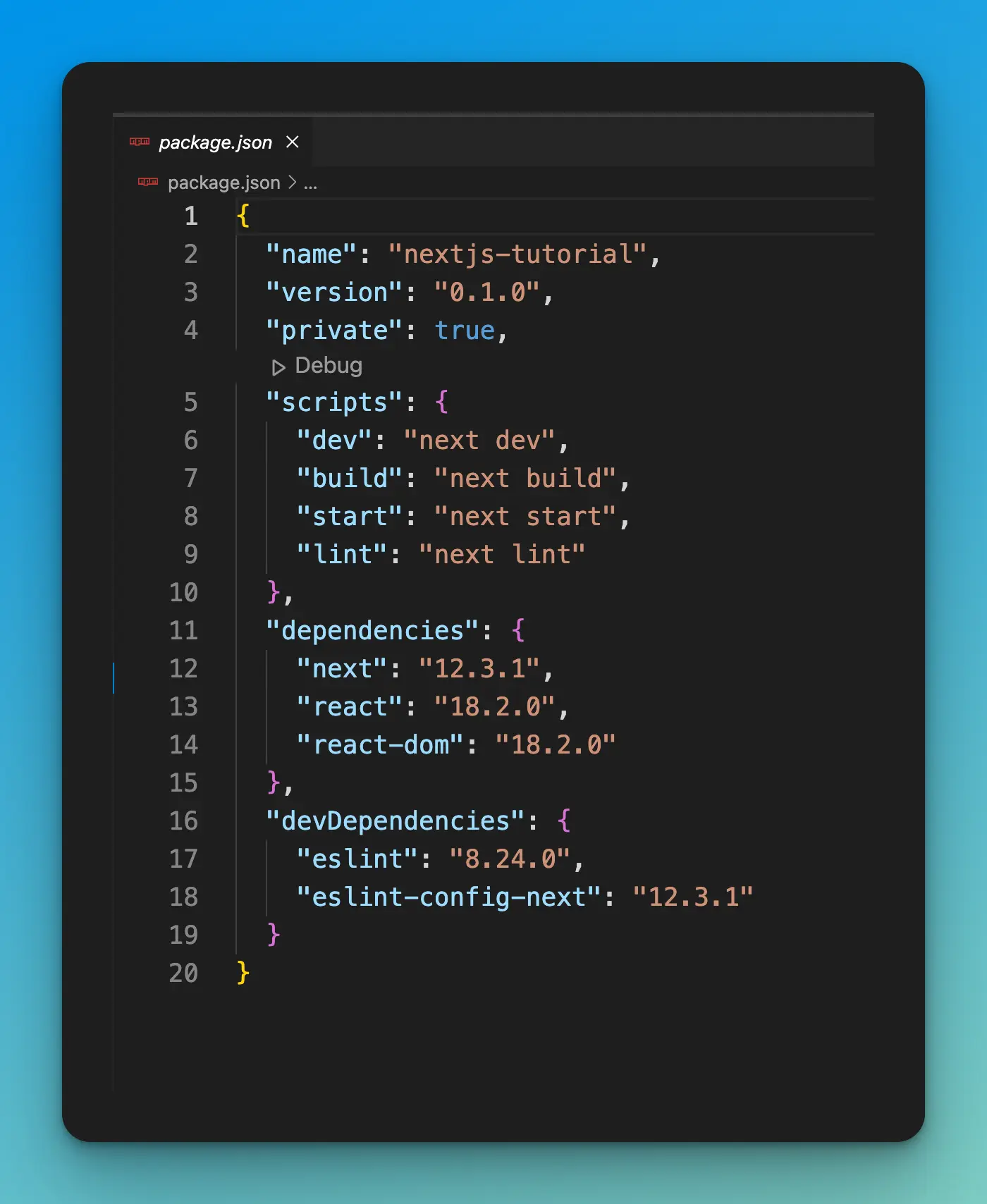
Task: Click the "devDependencies" key
Action: [x=396, y=821]
